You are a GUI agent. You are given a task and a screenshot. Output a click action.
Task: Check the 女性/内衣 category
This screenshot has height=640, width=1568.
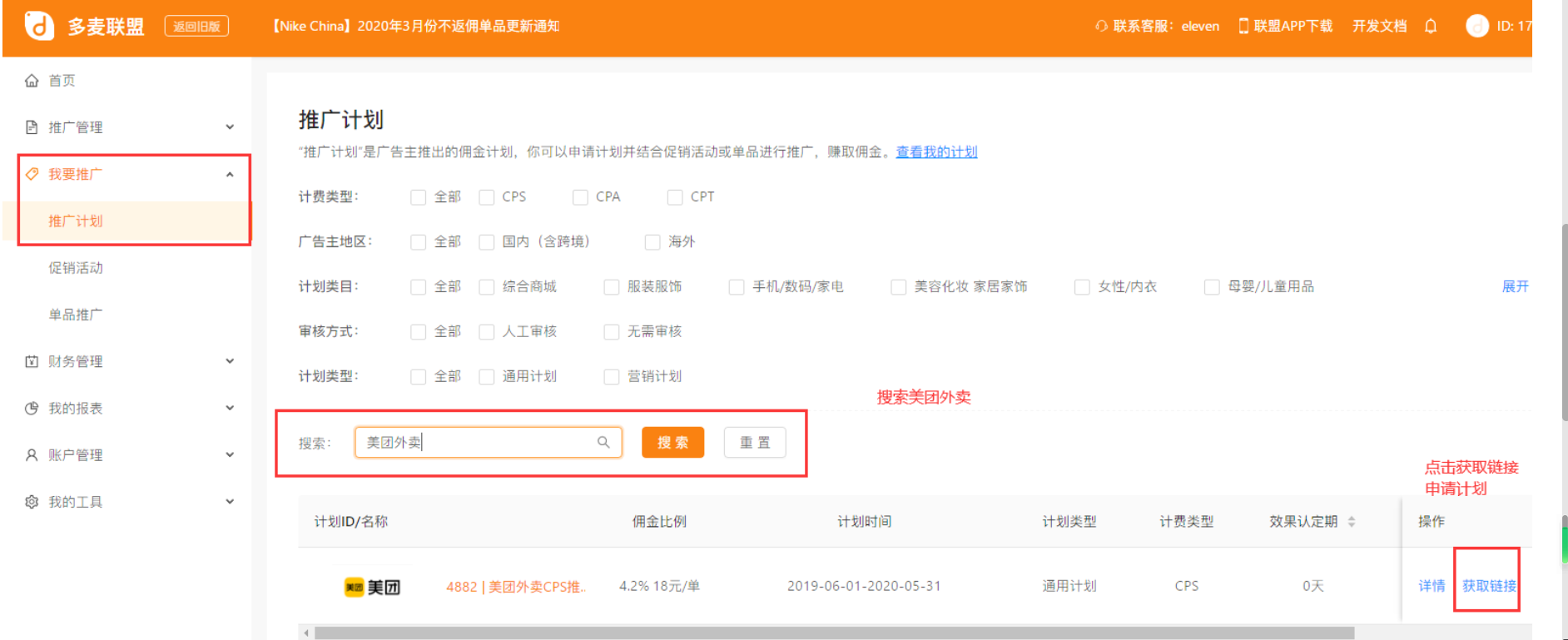[x=1082, y=287]
